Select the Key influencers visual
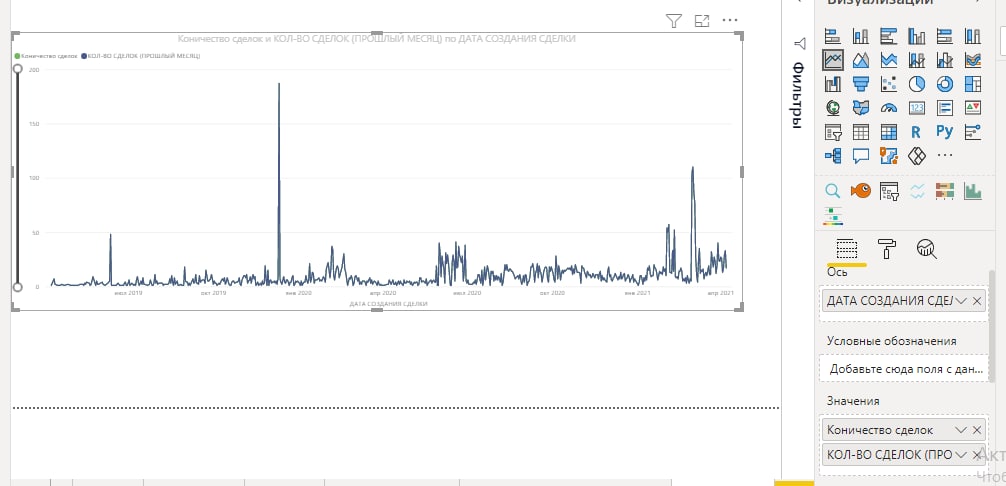Image resolution: width=1006 pixels, height=486 pixels. (x=973, y=131)
